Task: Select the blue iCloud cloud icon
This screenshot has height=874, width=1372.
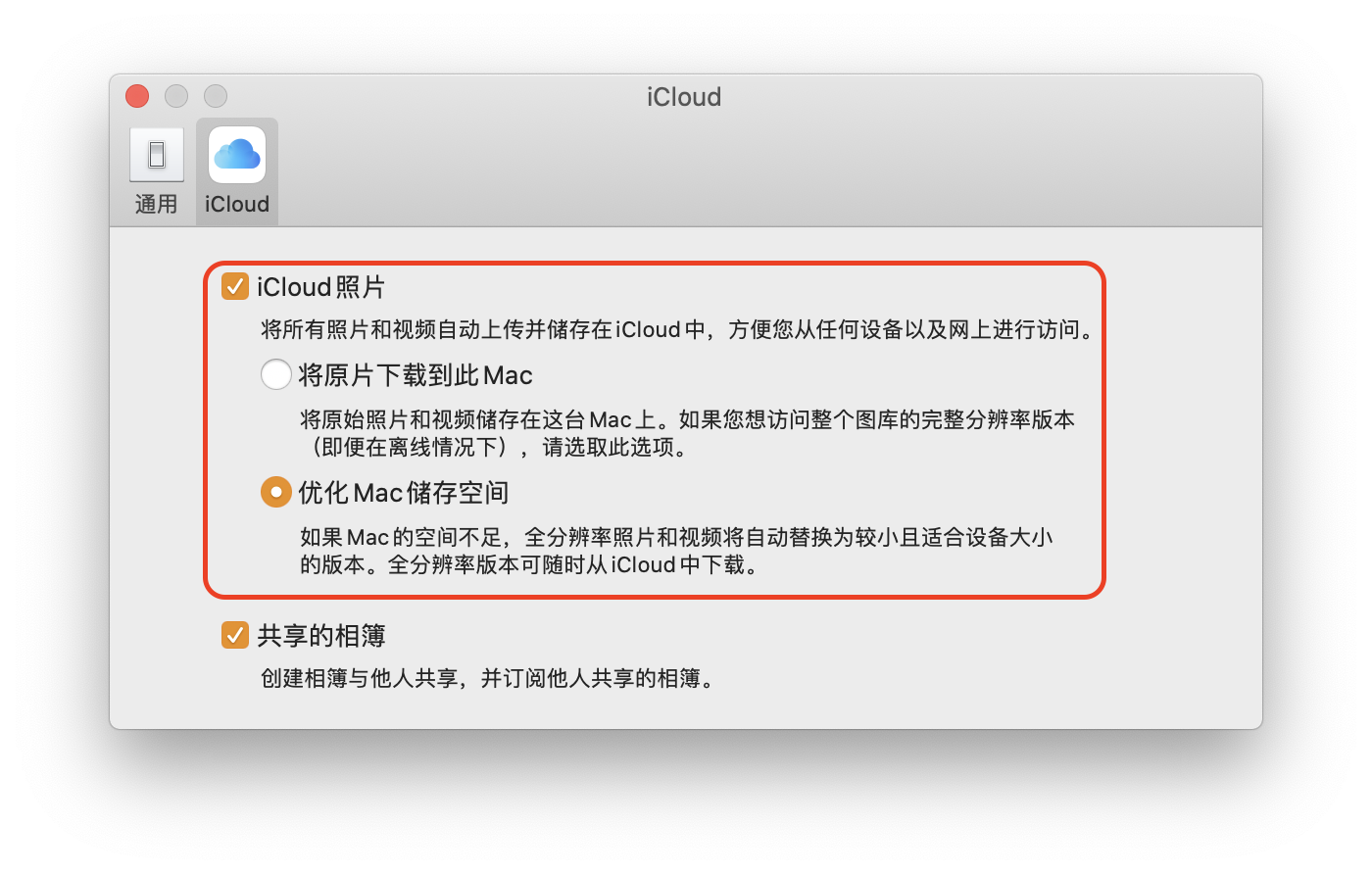Action: [237, 155]
